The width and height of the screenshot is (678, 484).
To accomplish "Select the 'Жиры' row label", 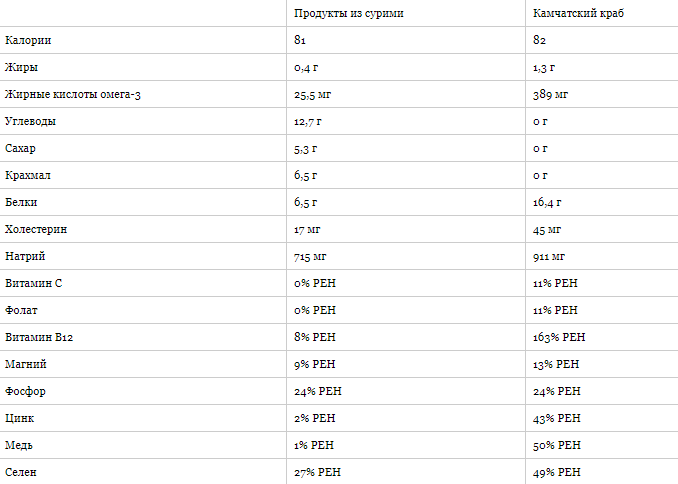I will click(x=22, y=68).
